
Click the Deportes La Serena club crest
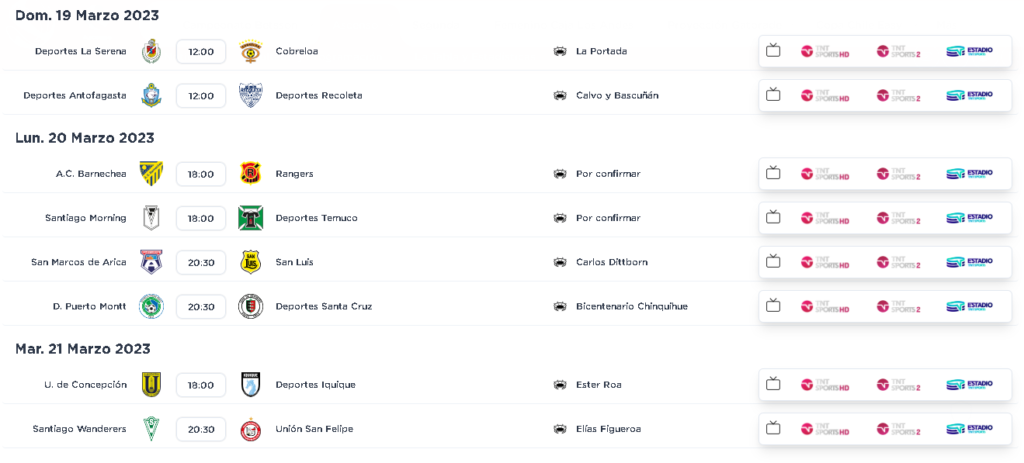point(152,51)
